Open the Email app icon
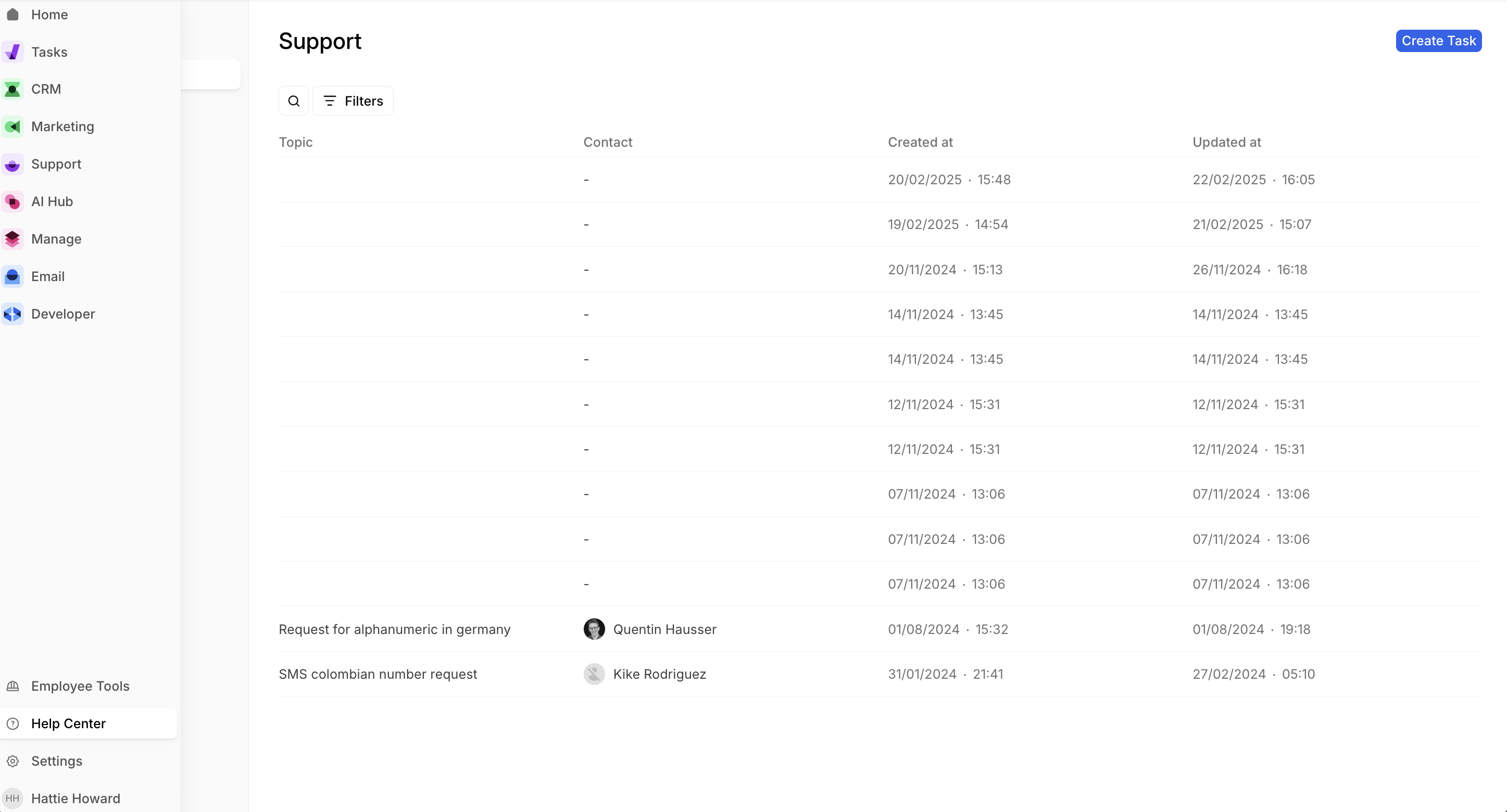Viewport: 1507px width, 812px height. (13, 276)
